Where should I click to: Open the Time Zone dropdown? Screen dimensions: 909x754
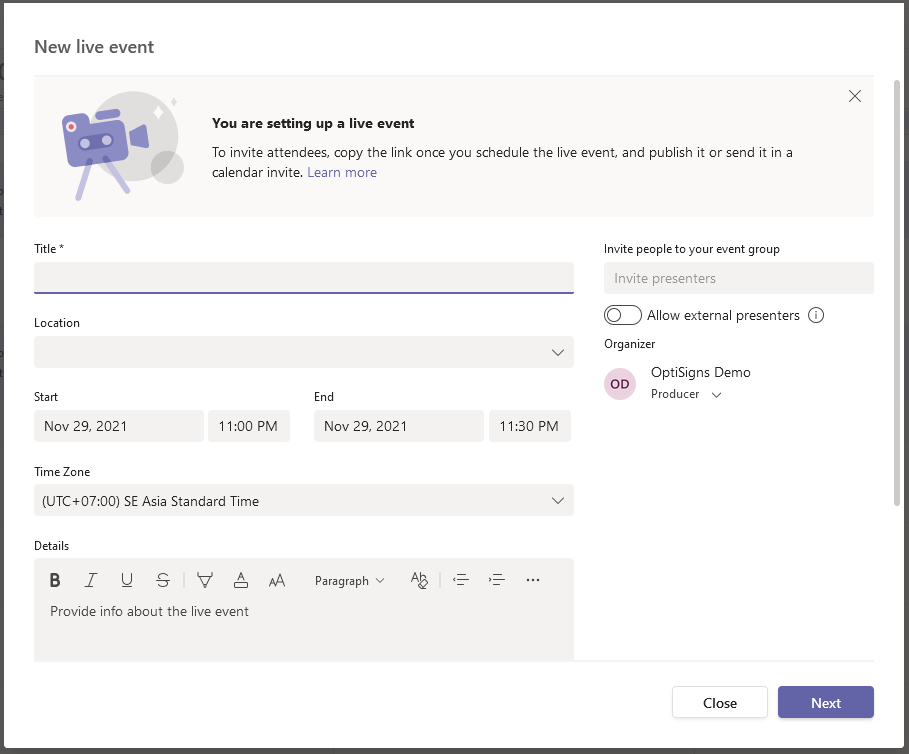click(304, 501)
